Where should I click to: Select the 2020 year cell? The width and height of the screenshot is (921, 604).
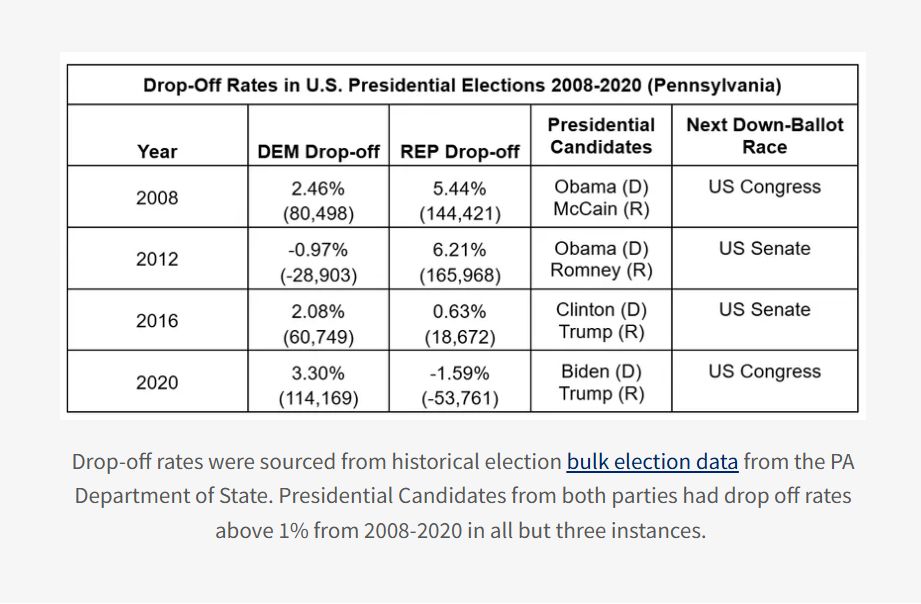pos(157,382)
